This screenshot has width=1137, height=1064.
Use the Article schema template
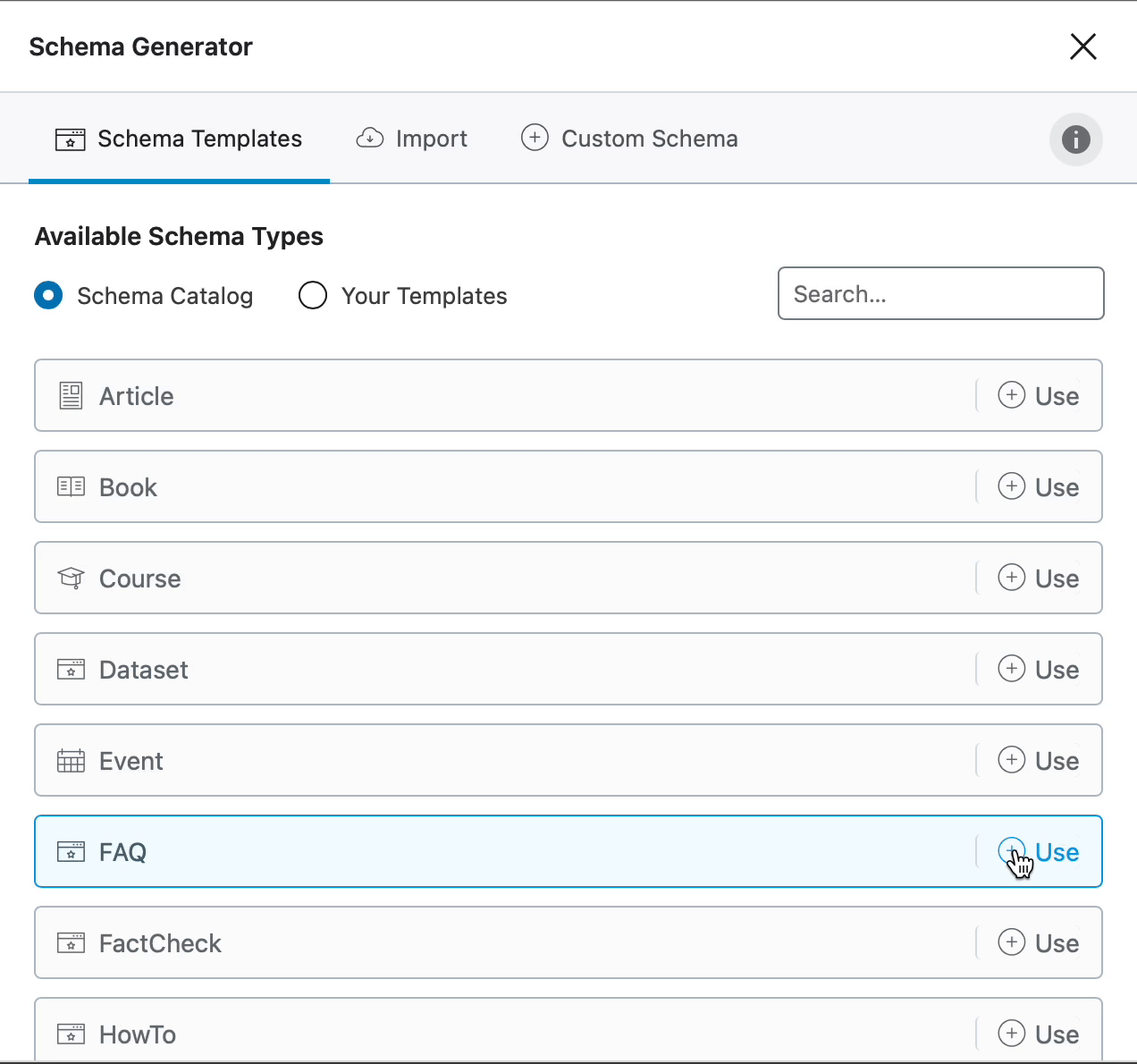(x=1038, y=396)
